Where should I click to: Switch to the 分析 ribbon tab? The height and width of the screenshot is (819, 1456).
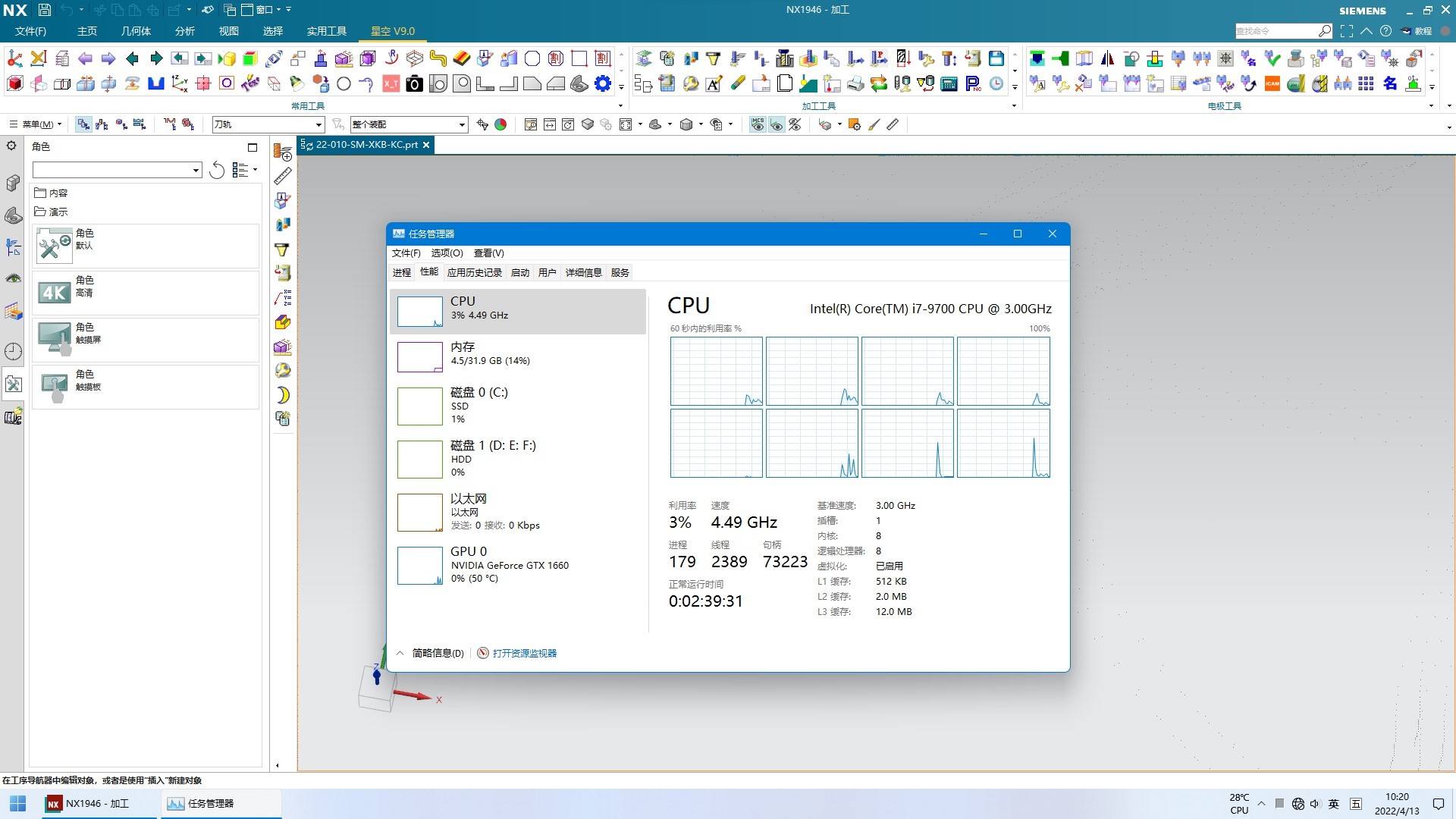point(184,31)
